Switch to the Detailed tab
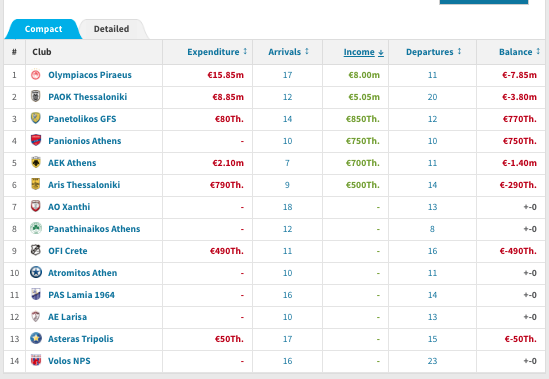The height and width of the screenshot is (379, 549). pyautogui.click(x=111, y=29)
